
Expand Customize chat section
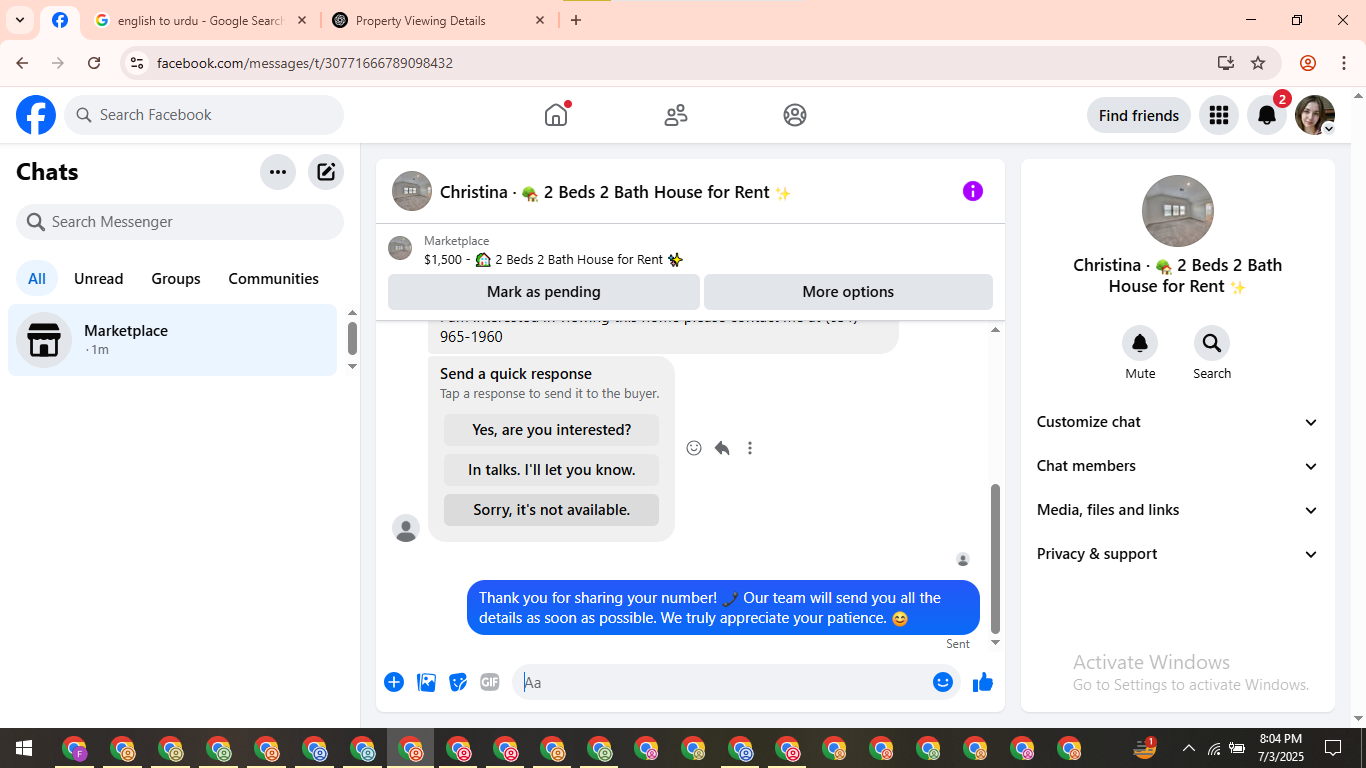pyautogui.click(x=1178, y=422)
